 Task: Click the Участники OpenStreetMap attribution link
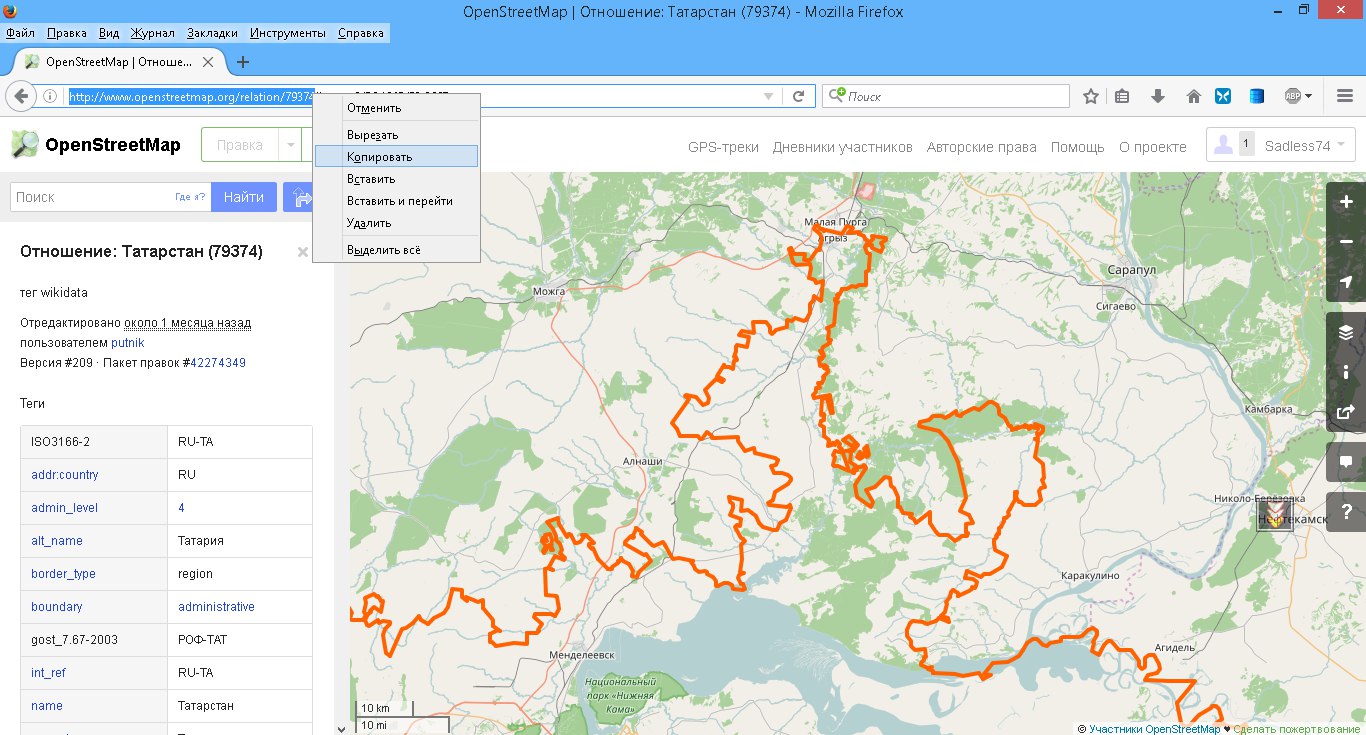tap(1154, 729)
